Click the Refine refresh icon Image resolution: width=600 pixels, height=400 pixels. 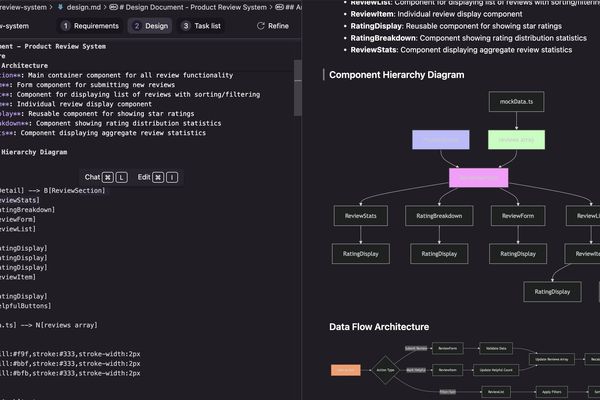[259, 26]
